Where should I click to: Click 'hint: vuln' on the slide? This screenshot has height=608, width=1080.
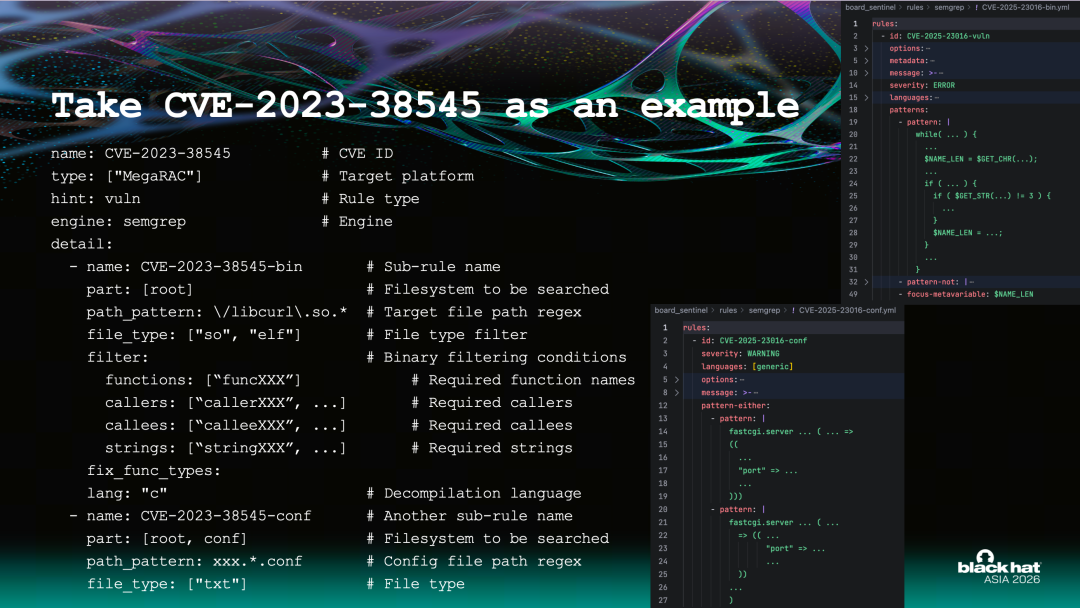point(96,199)
